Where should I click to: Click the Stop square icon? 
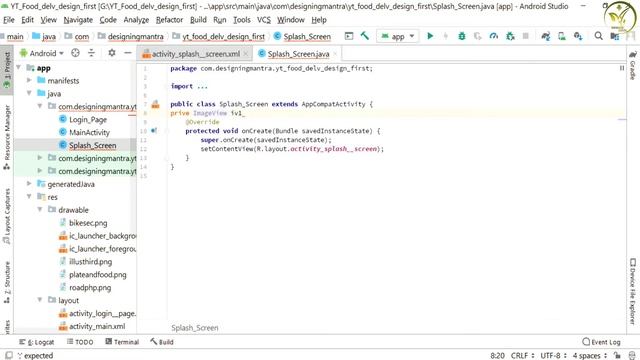tap(526, 36)
